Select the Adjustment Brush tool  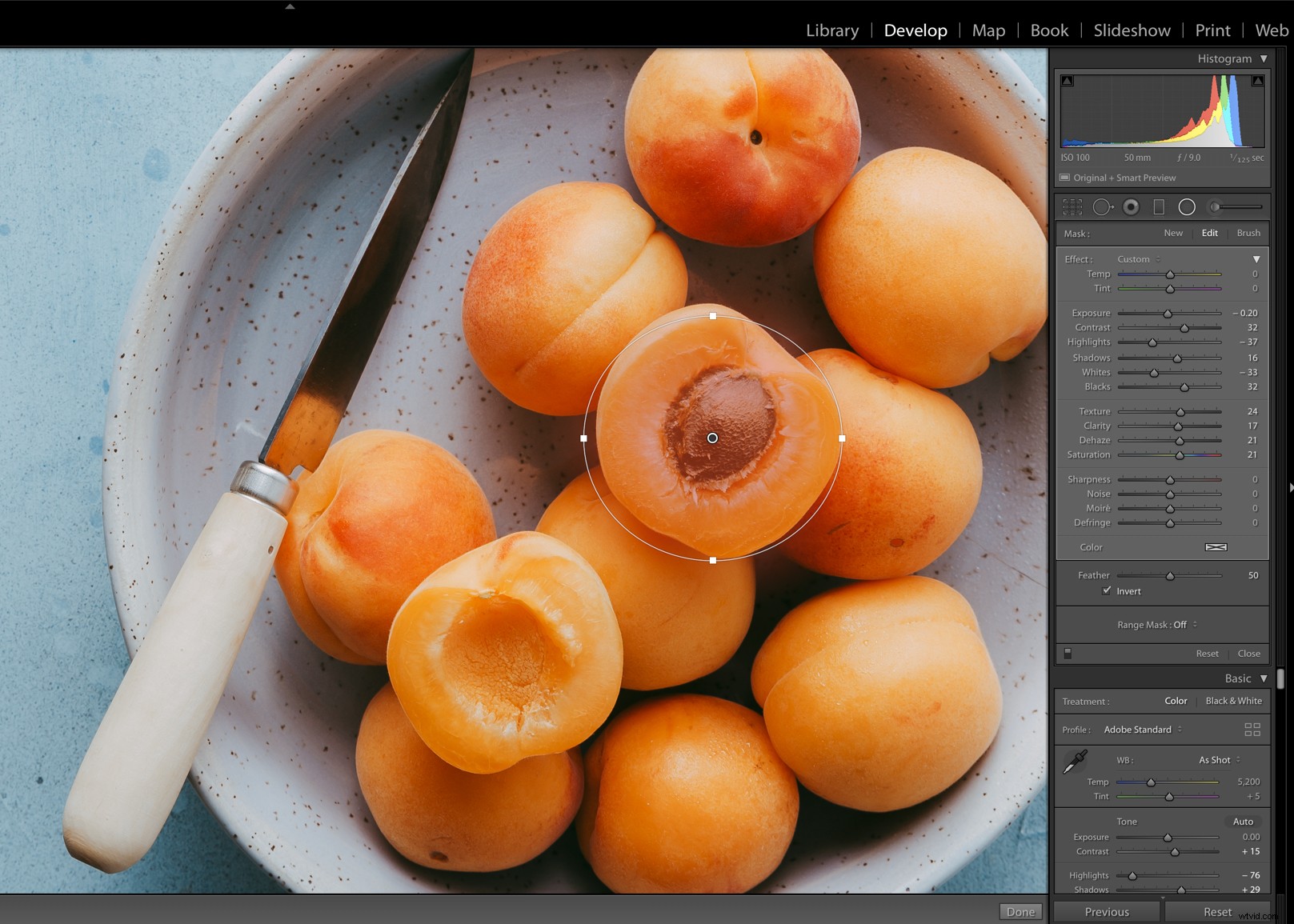pos(1216,206)
